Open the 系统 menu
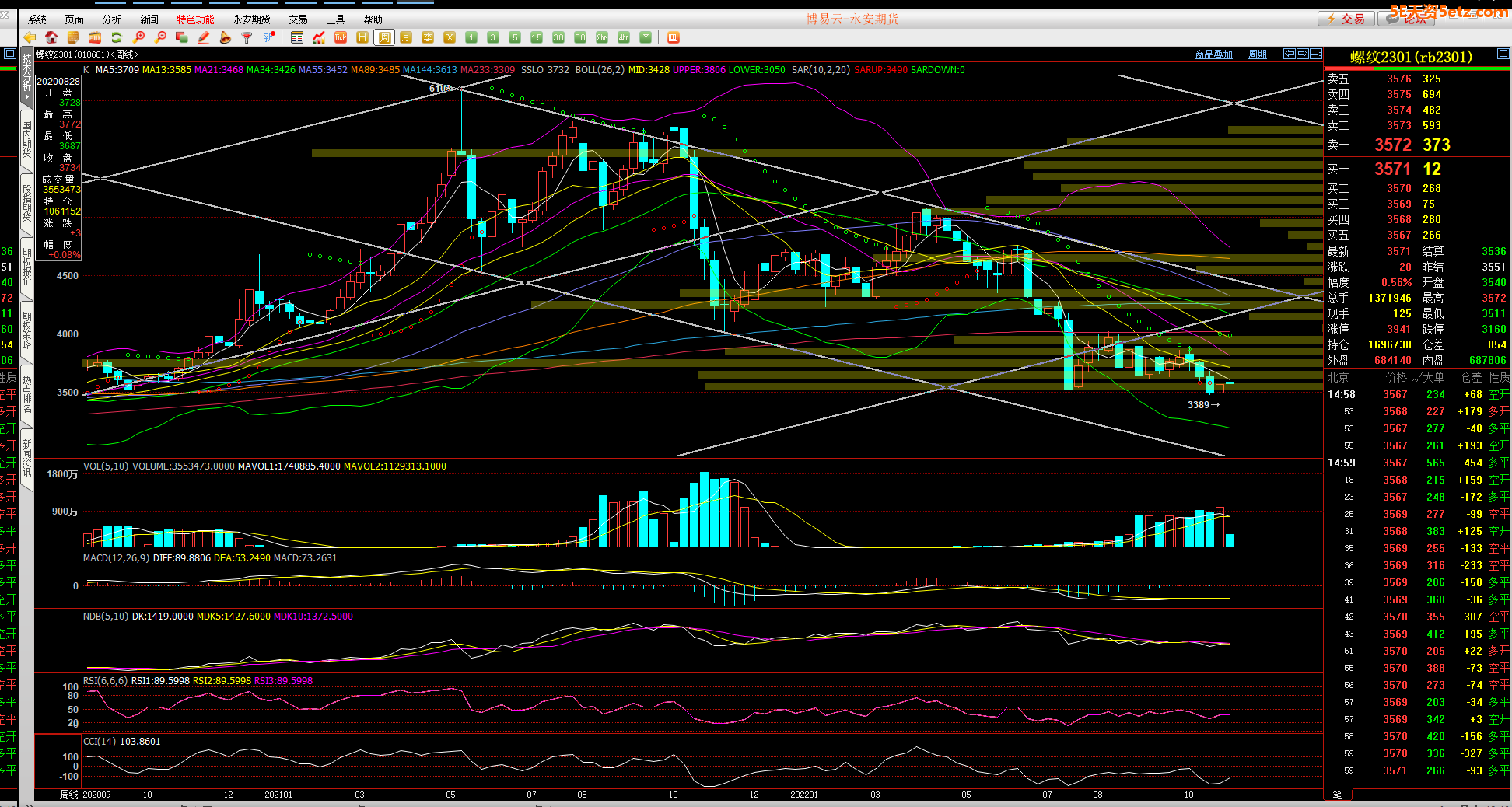Viewport: 1512px width, 807px height. 37,19
